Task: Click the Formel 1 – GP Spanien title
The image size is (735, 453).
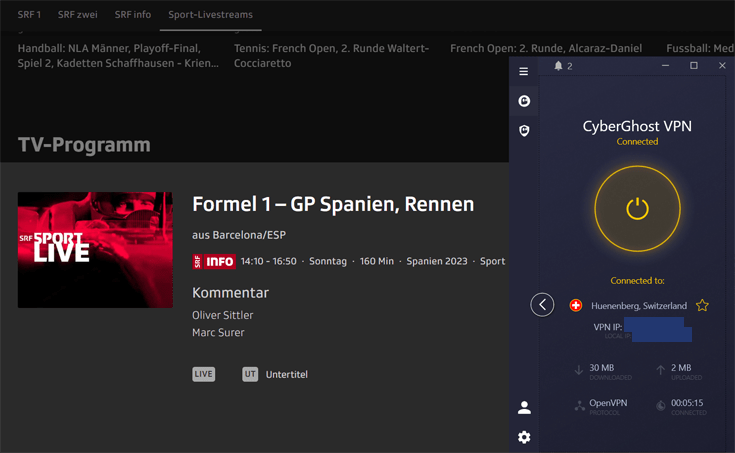Action: click(333, 204)
